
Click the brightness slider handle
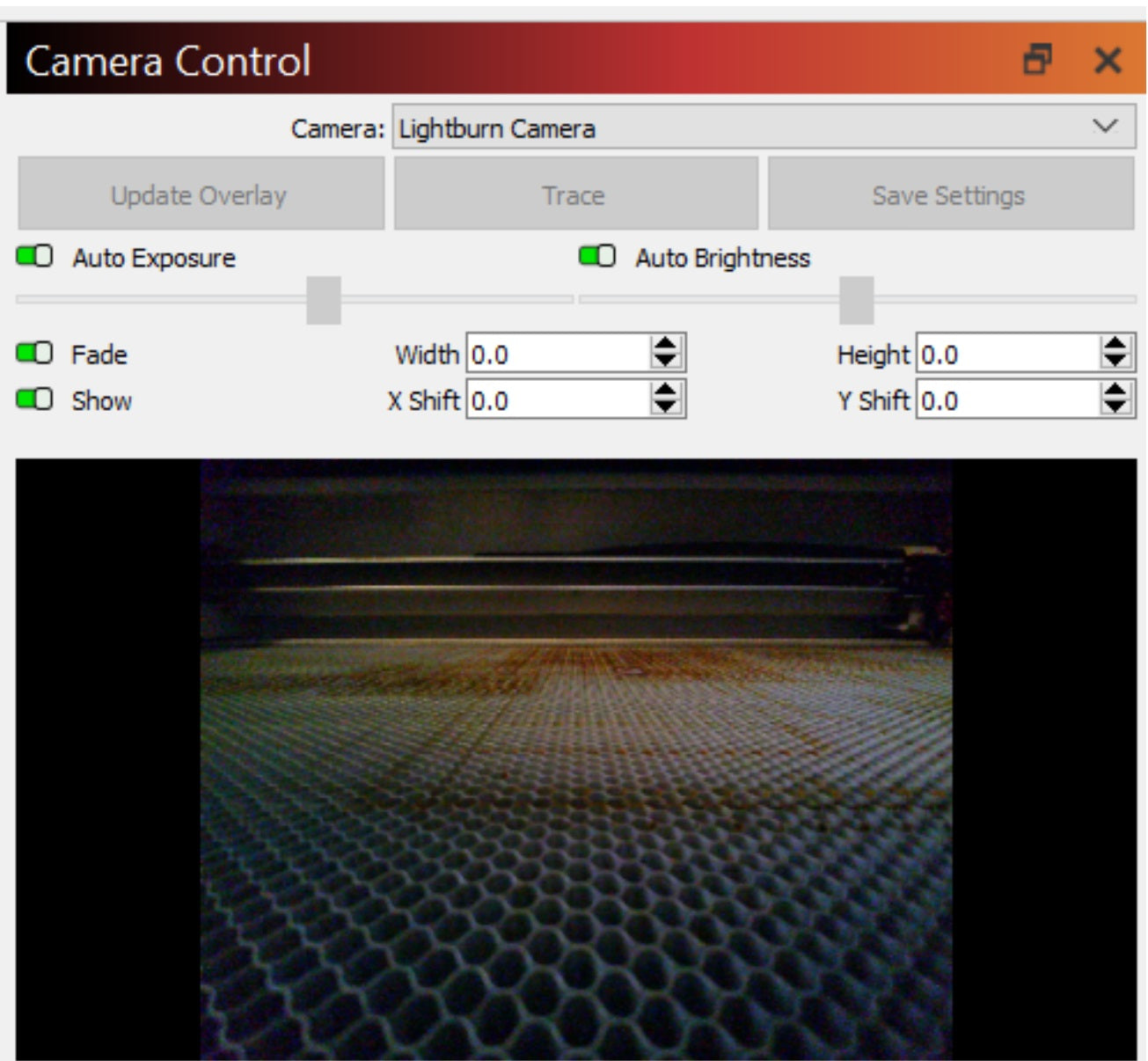click(x=855, y=299)
